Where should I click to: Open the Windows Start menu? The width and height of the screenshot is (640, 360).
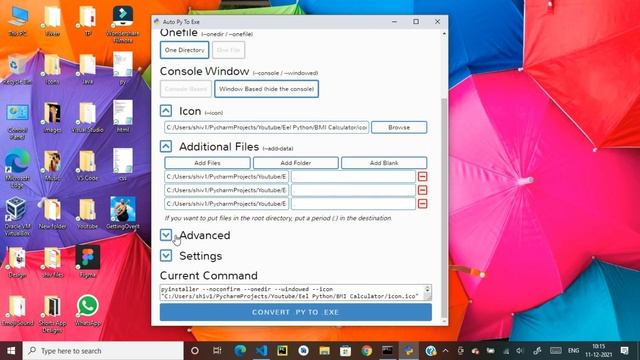click(11, 351)
